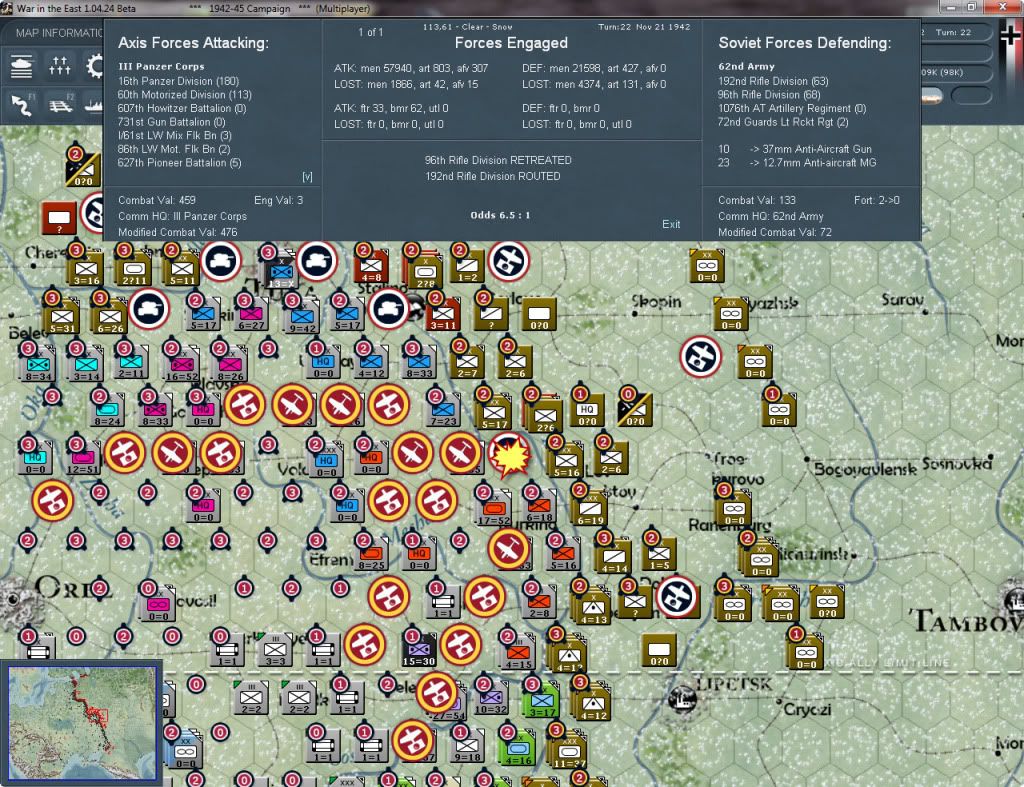Open the unit order of battle list icon

coord(22,66)
